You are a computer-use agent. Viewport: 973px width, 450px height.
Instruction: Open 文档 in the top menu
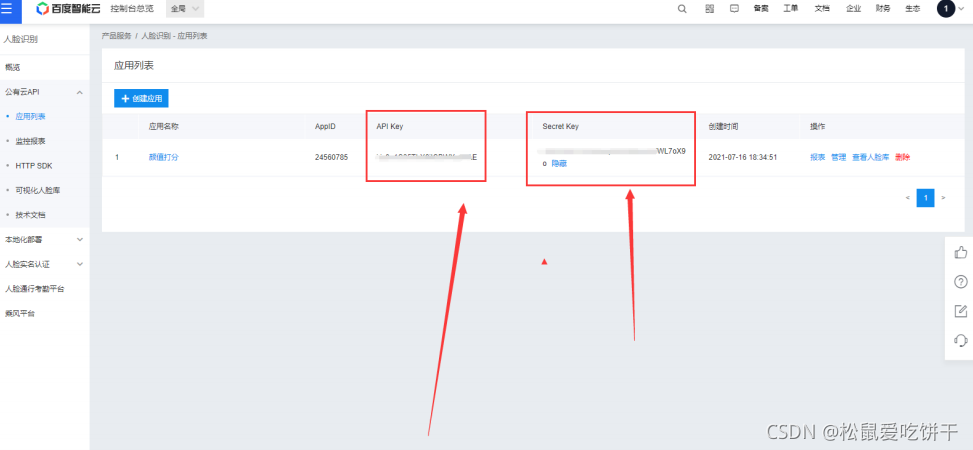click(x=822, y=9)
